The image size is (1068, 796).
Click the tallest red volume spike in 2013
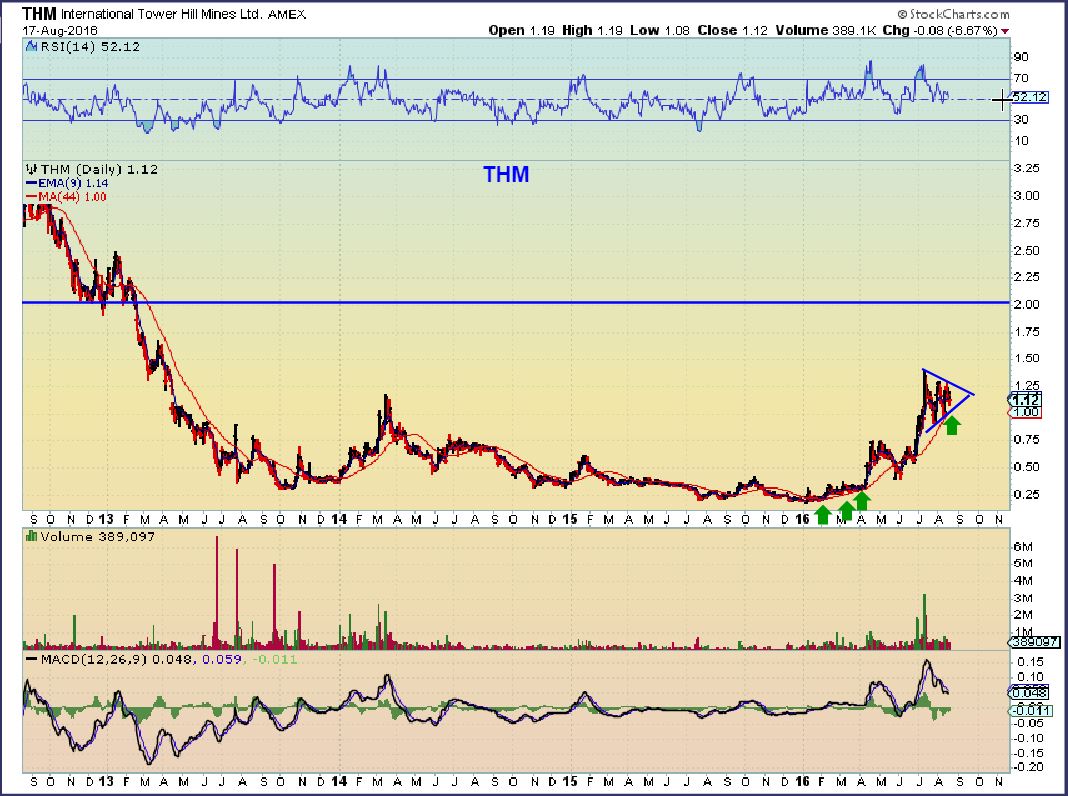217,590
